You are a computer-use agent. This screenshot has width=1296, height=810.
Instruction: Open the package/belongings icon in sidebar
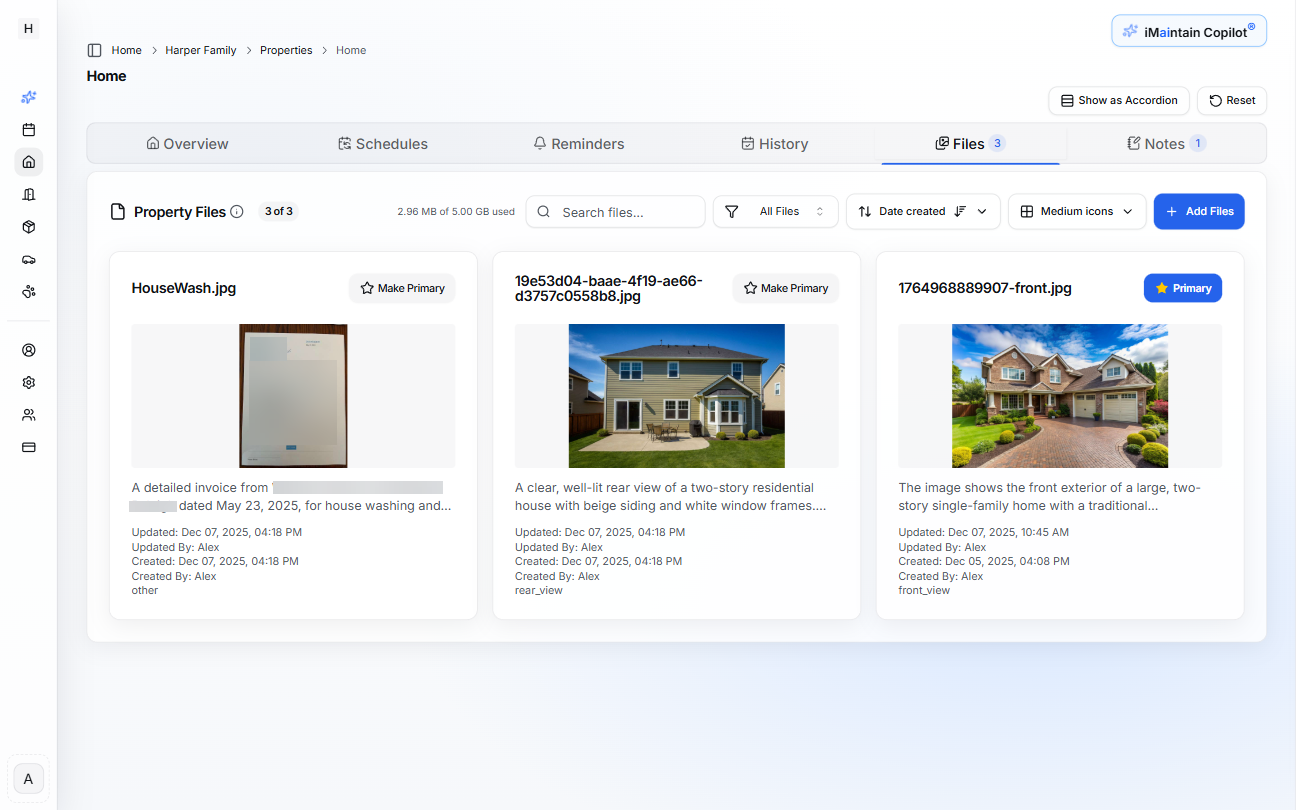[x=28, y=227]
